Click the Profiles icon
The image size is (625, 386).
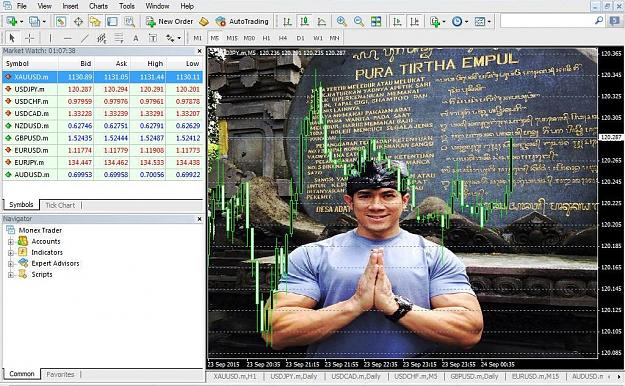coord(34,21)
